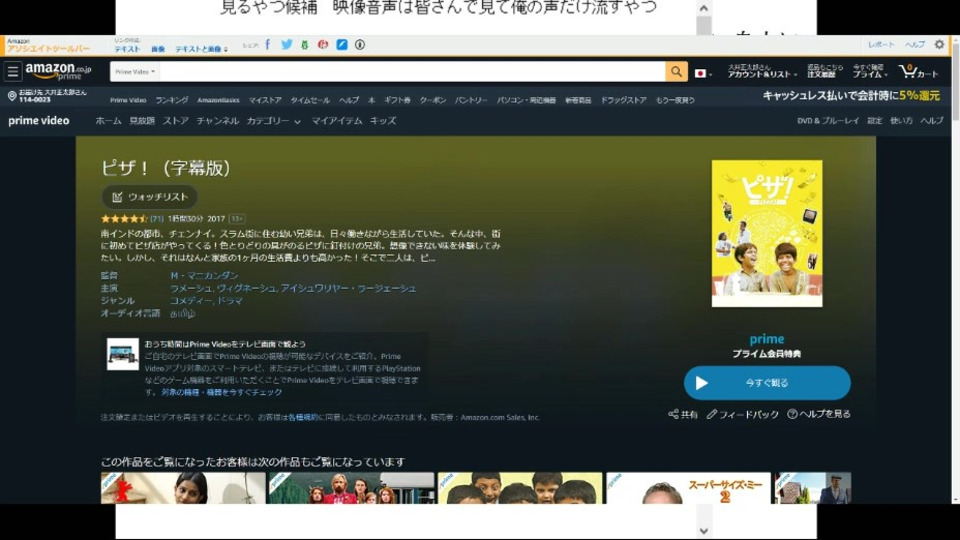
Task: Open the Japan flag language dropdown
Action: (703, 73)
